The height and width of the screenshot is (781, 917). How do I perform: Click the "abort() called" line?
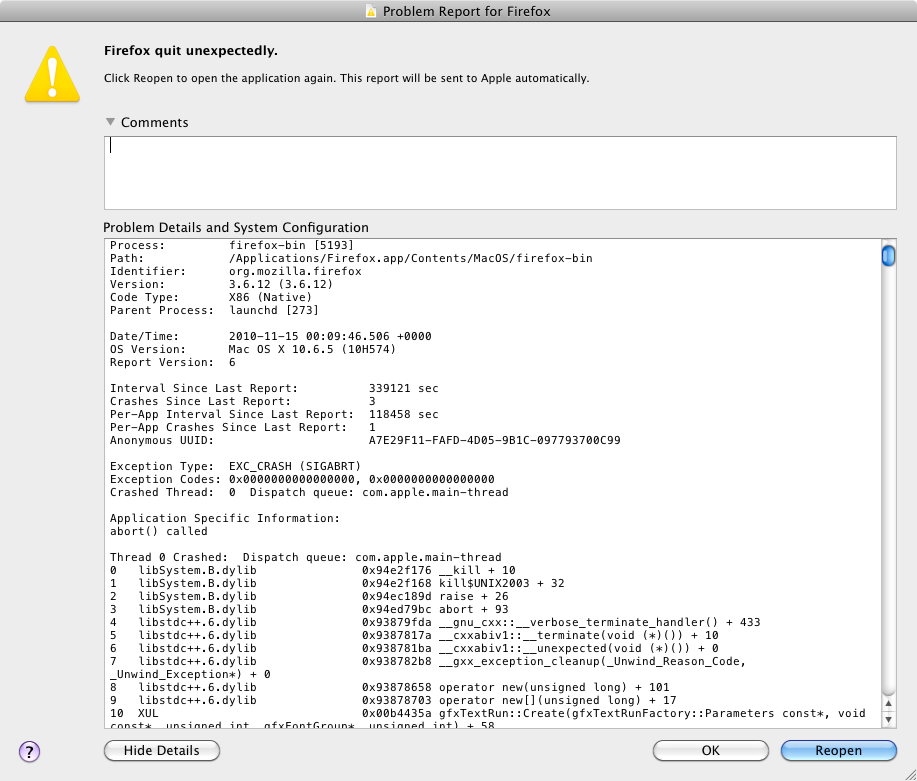tap(158, 531)
